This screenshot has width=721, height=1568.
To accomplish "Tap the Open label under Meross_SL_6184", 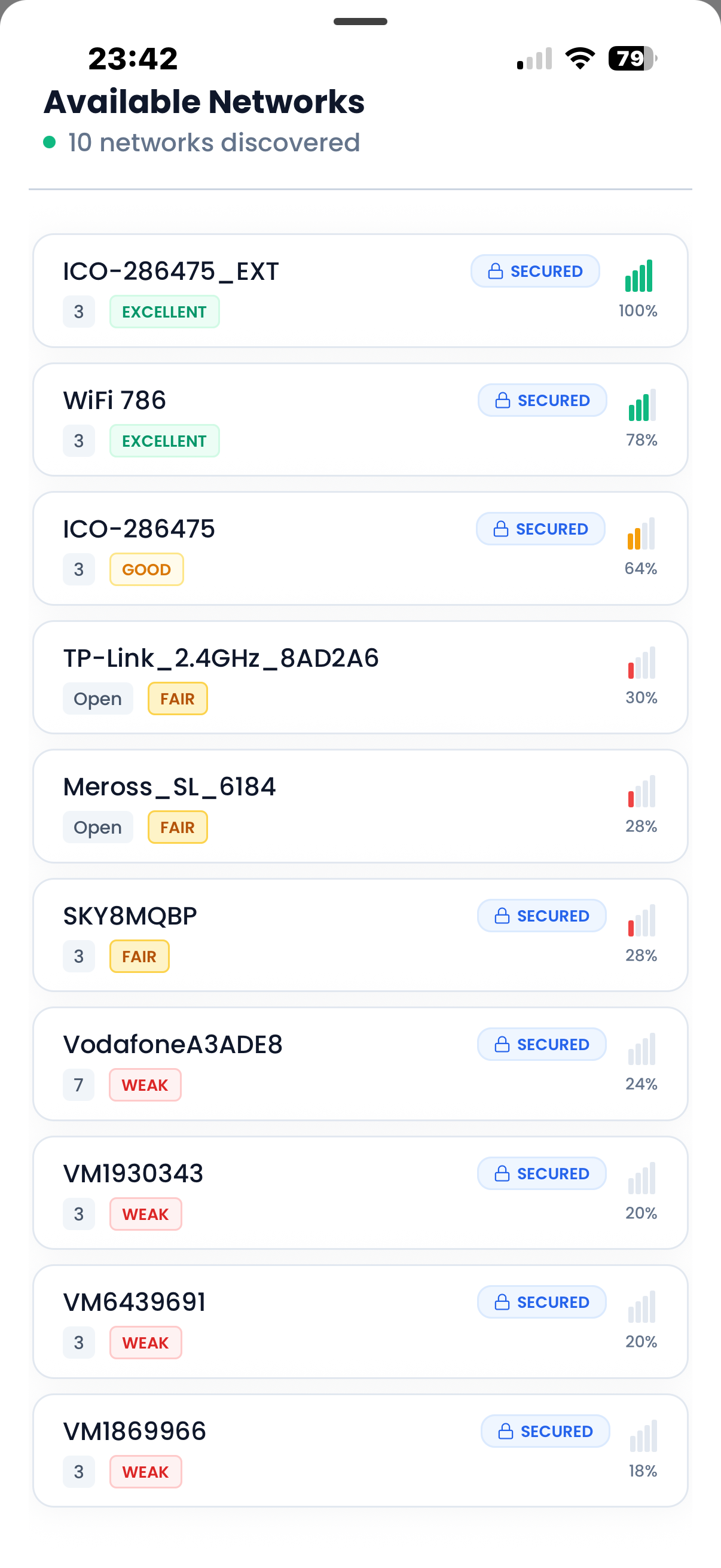I will coord(98,827).
